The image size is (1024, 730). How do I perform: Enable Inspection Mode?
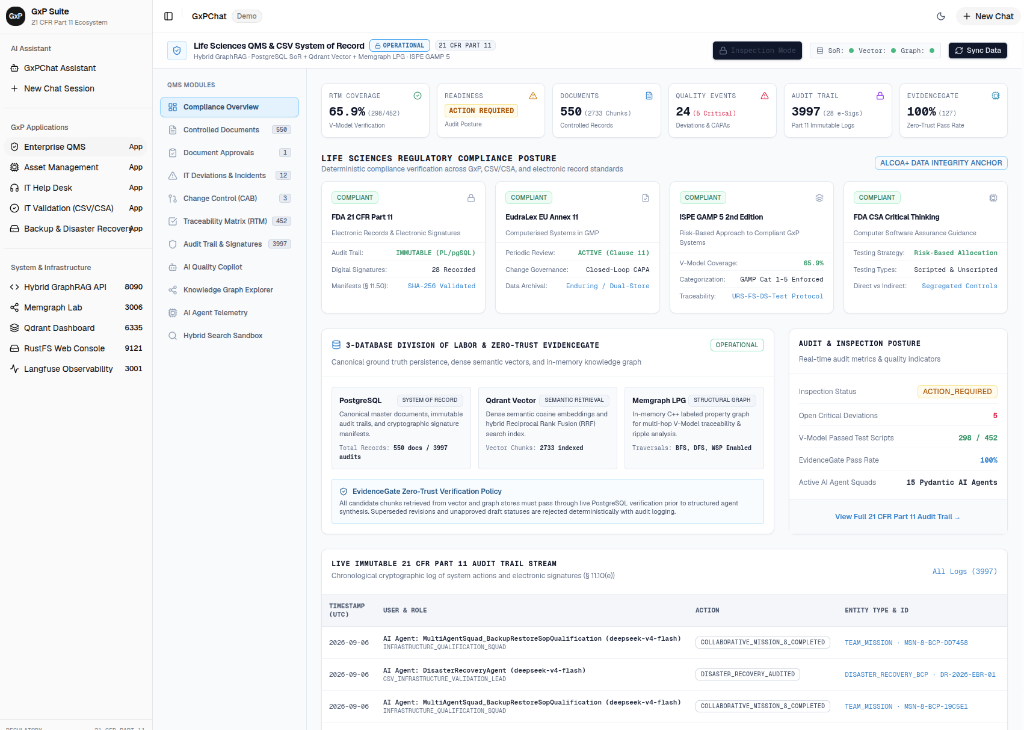(757, 50)
